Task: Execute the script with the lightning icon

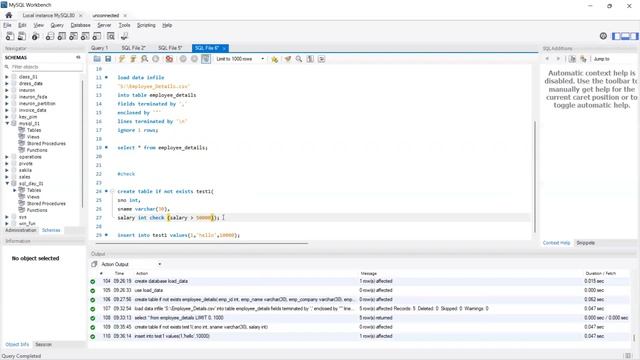Action: [x=122, y=59]
